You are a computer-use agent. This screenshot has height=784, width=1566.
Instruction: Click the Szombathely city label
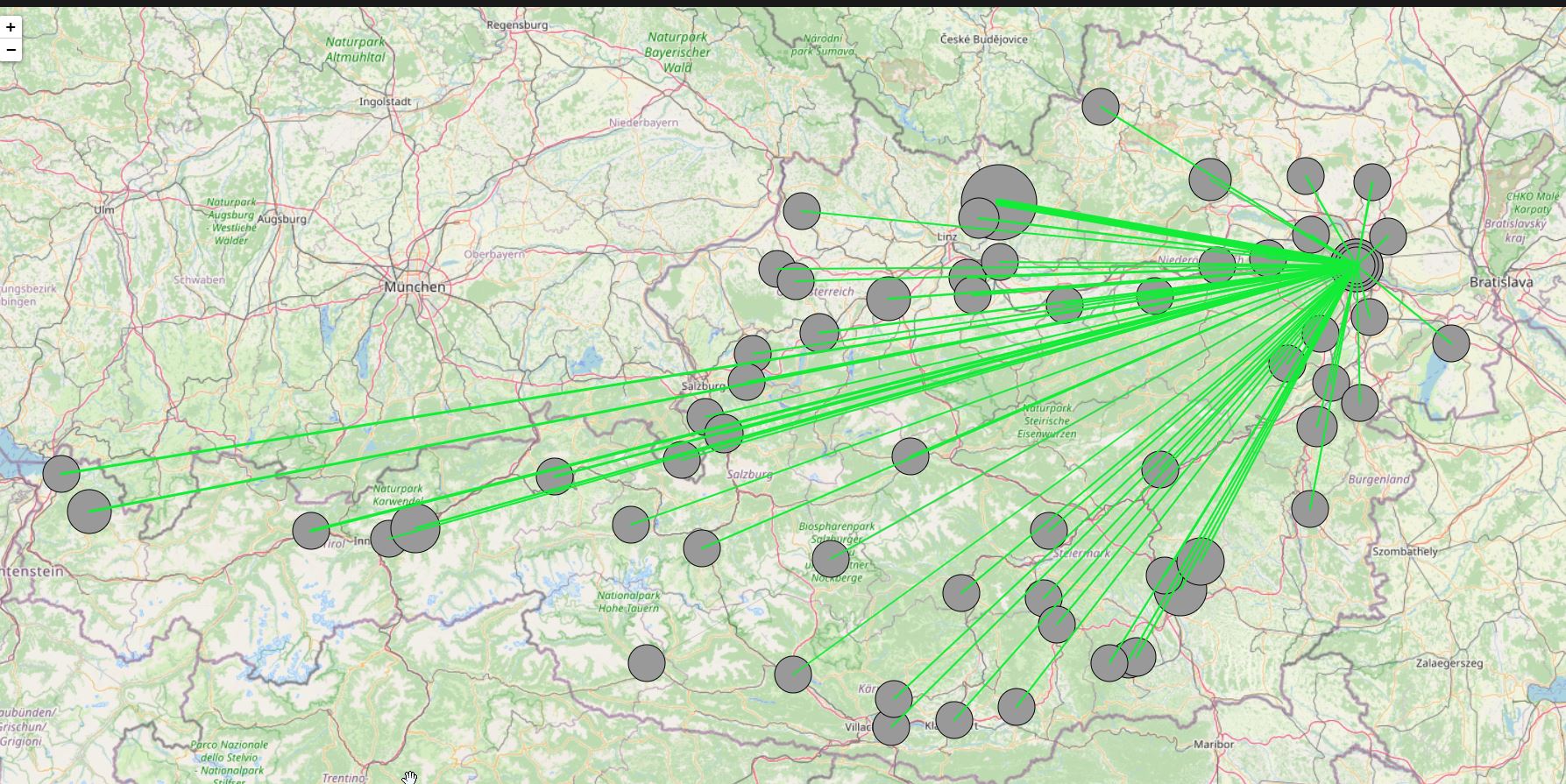[x=1405, y=552]
